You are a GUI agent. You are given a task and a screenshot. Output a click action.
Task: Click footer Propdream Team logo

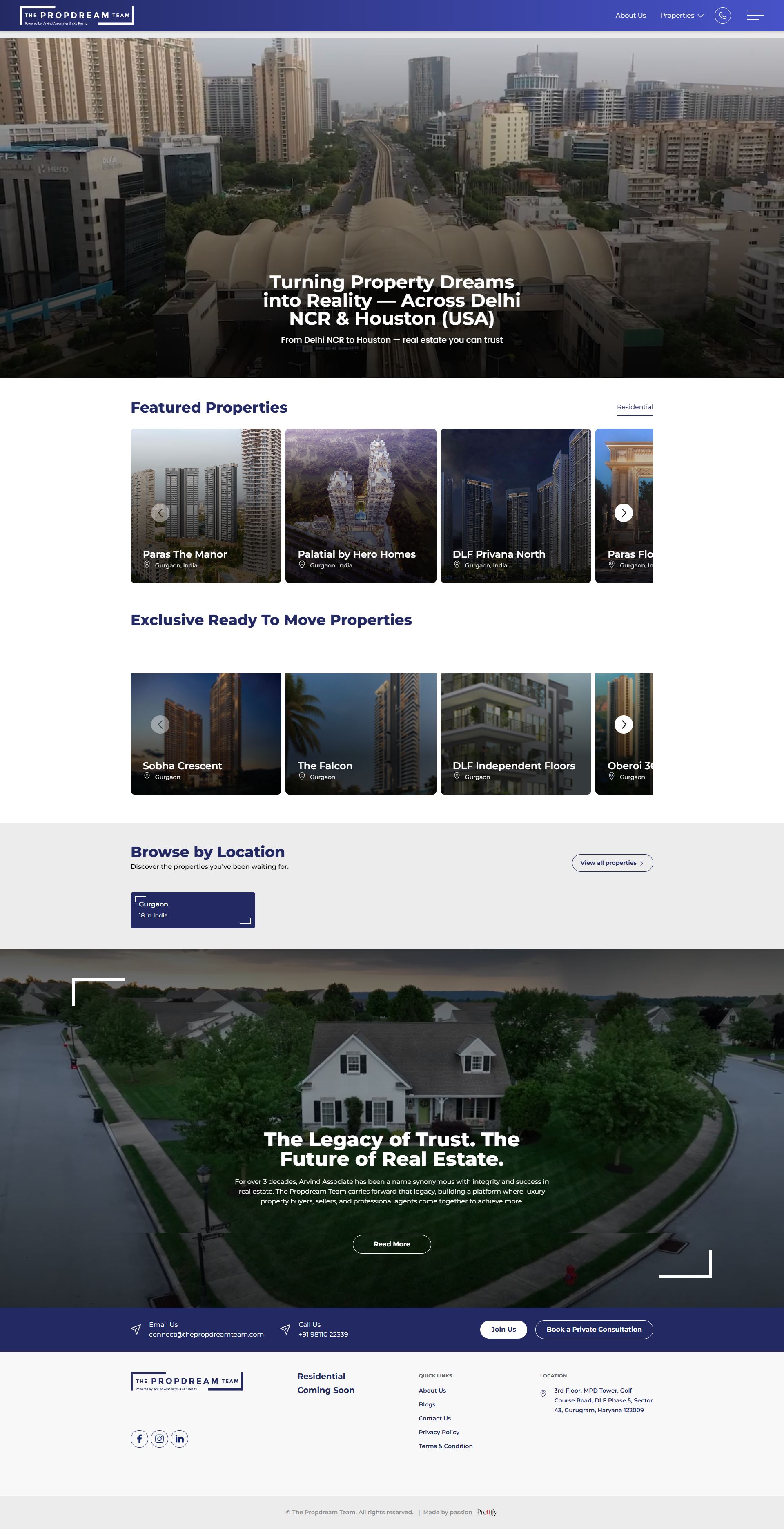(187, 1381)
